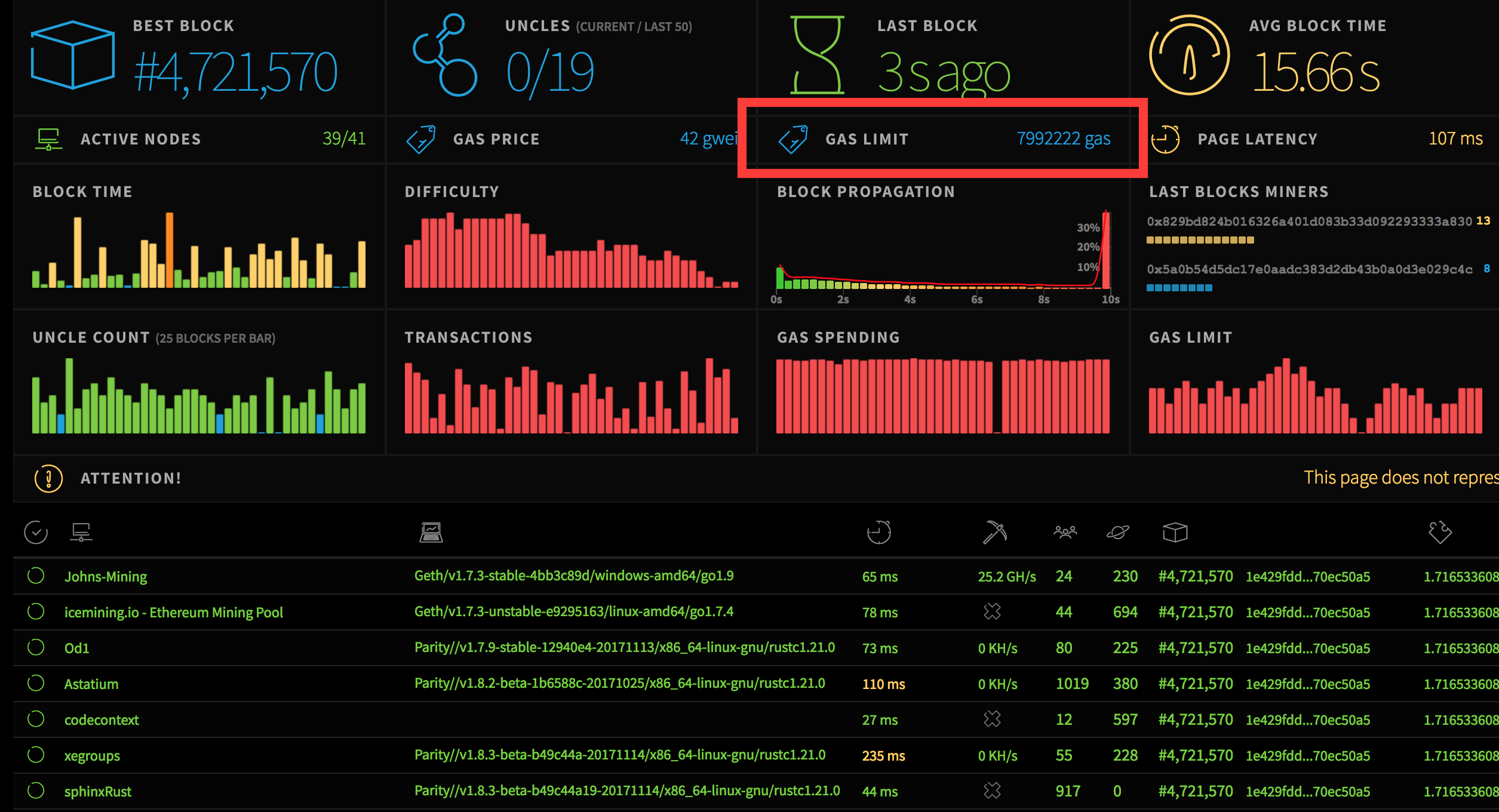Click icemining.io Ethereum Mining Pool node name
Screen dimensions: 1499x812
pyautogui.click(x=173, y=613)
